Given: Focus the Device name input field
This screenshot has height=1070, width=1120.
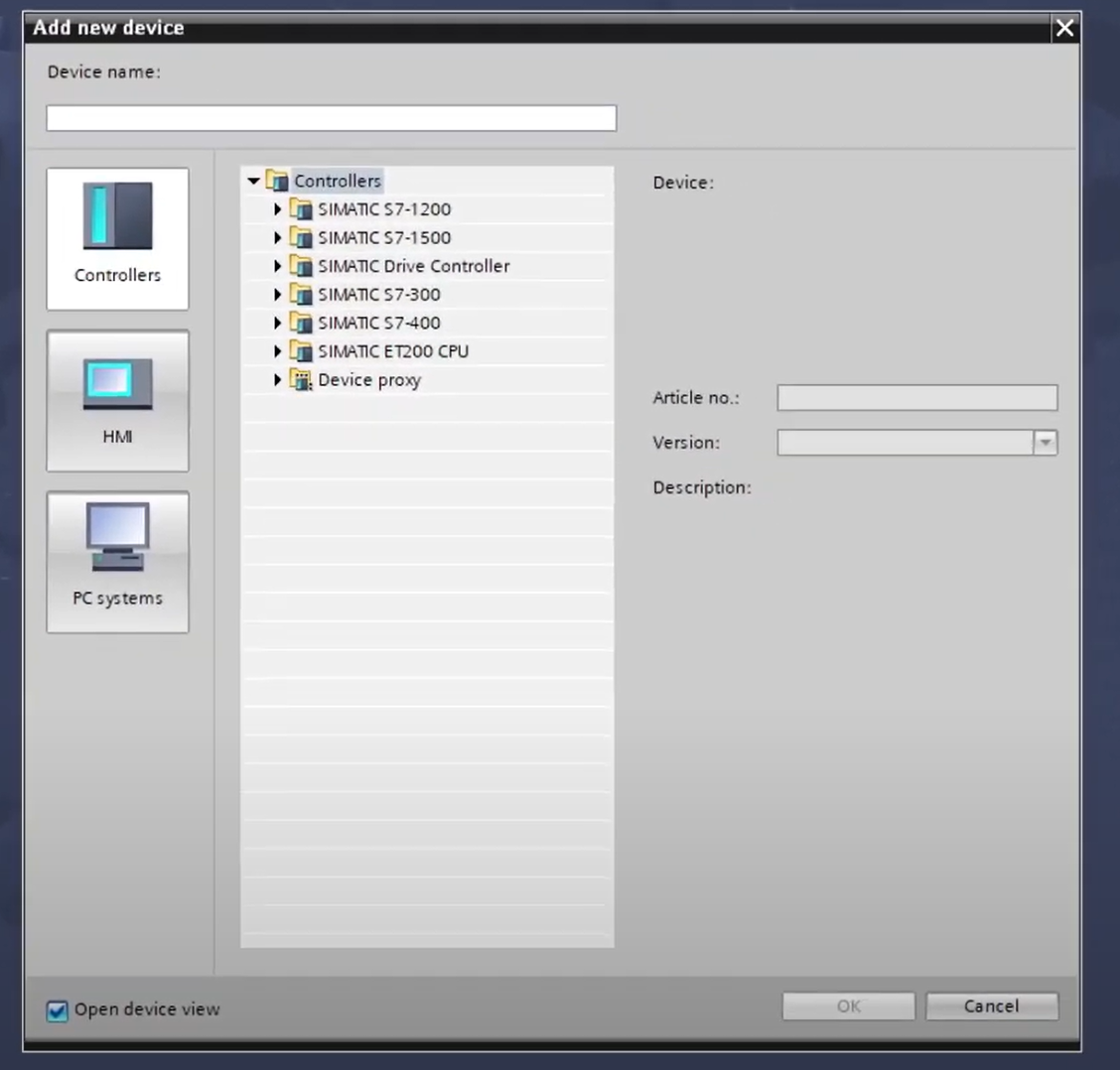Looking at the screenshot, I should click(x=332, y=118).
